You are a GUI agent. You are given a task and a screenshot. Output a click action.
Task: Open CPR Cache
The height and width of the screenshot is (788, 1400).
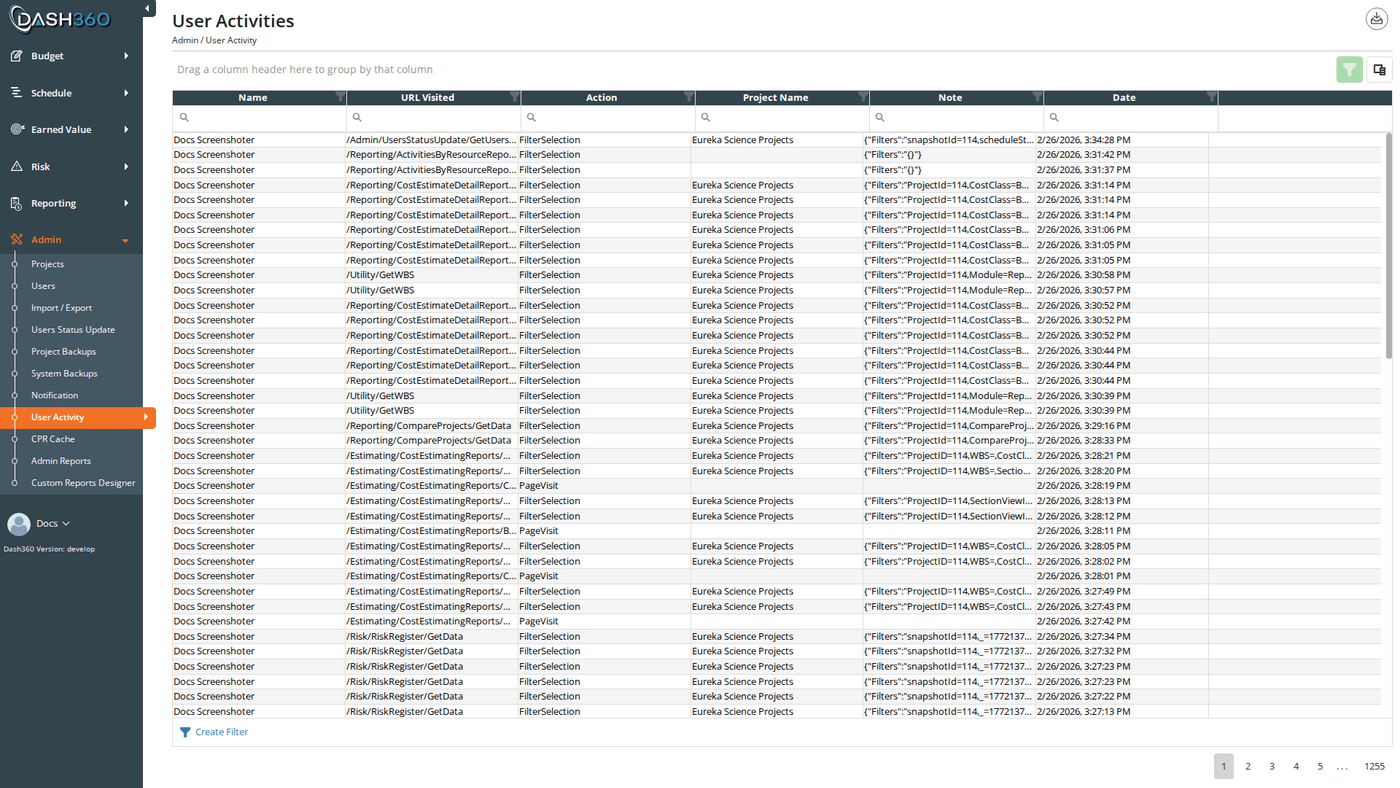[53, 439]
